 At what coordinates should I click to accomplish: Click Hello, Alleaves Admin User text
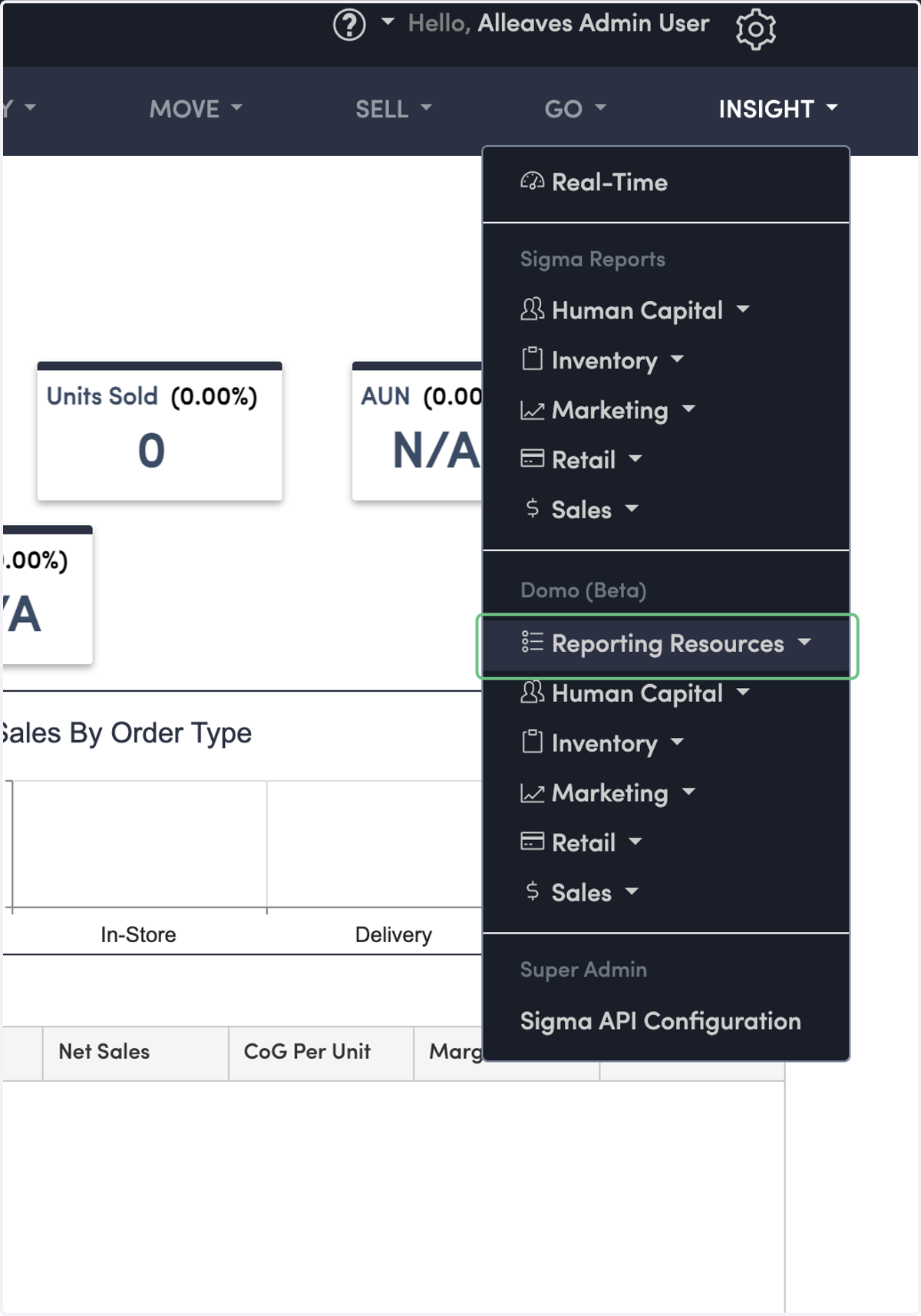(559, 23)
